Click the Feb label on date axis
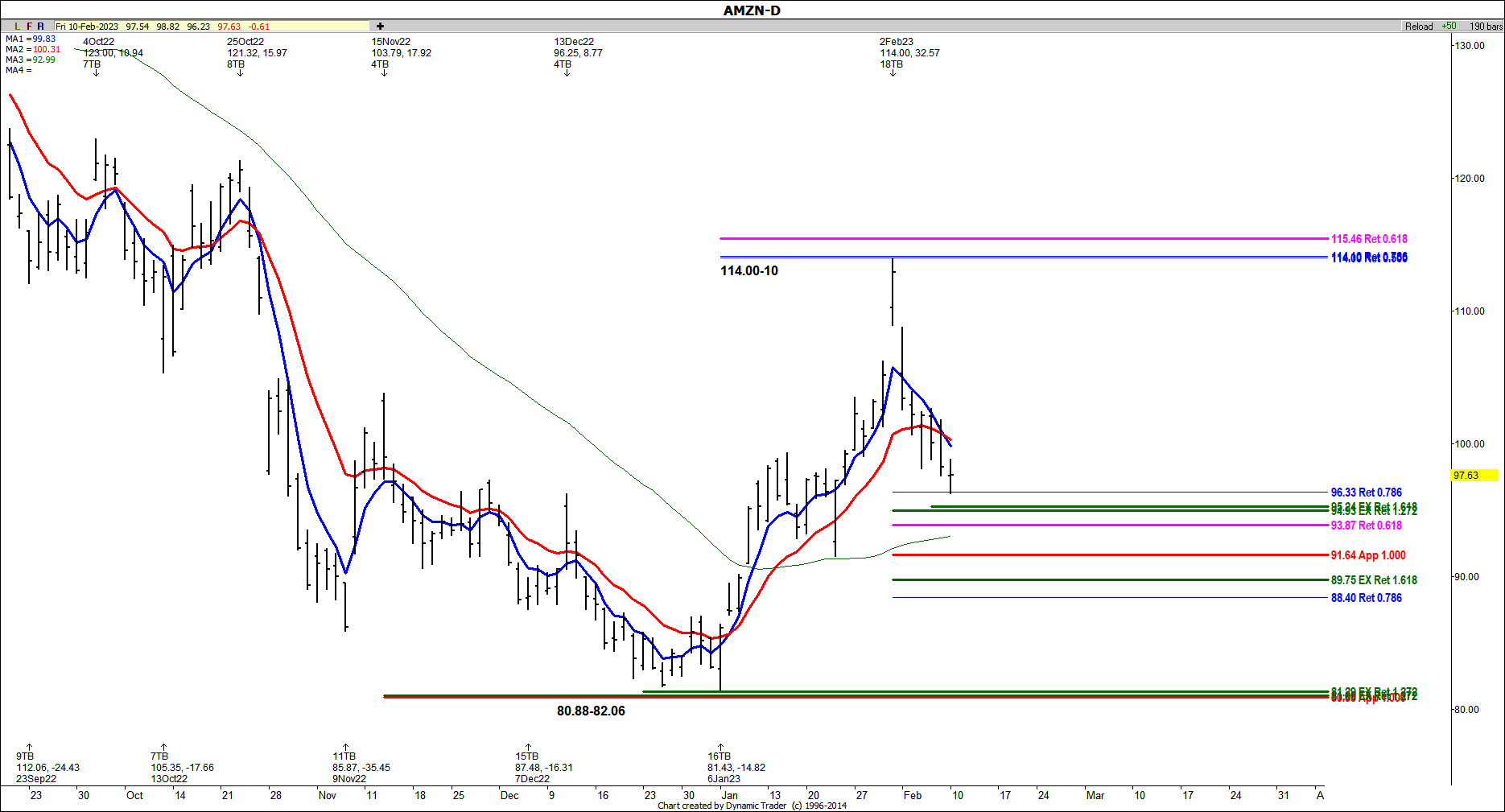Viewport: 1505px width, 812px height. click(913, 795)
